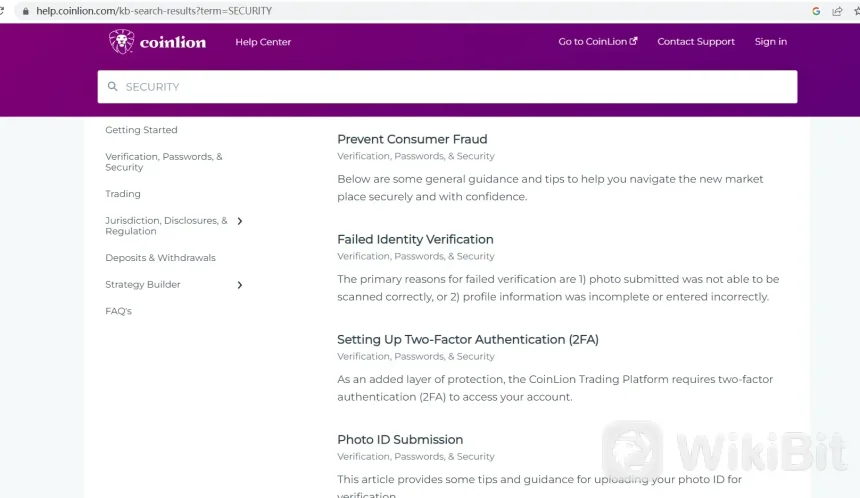
Task: Click the browser reload icon
Action: 5,11
